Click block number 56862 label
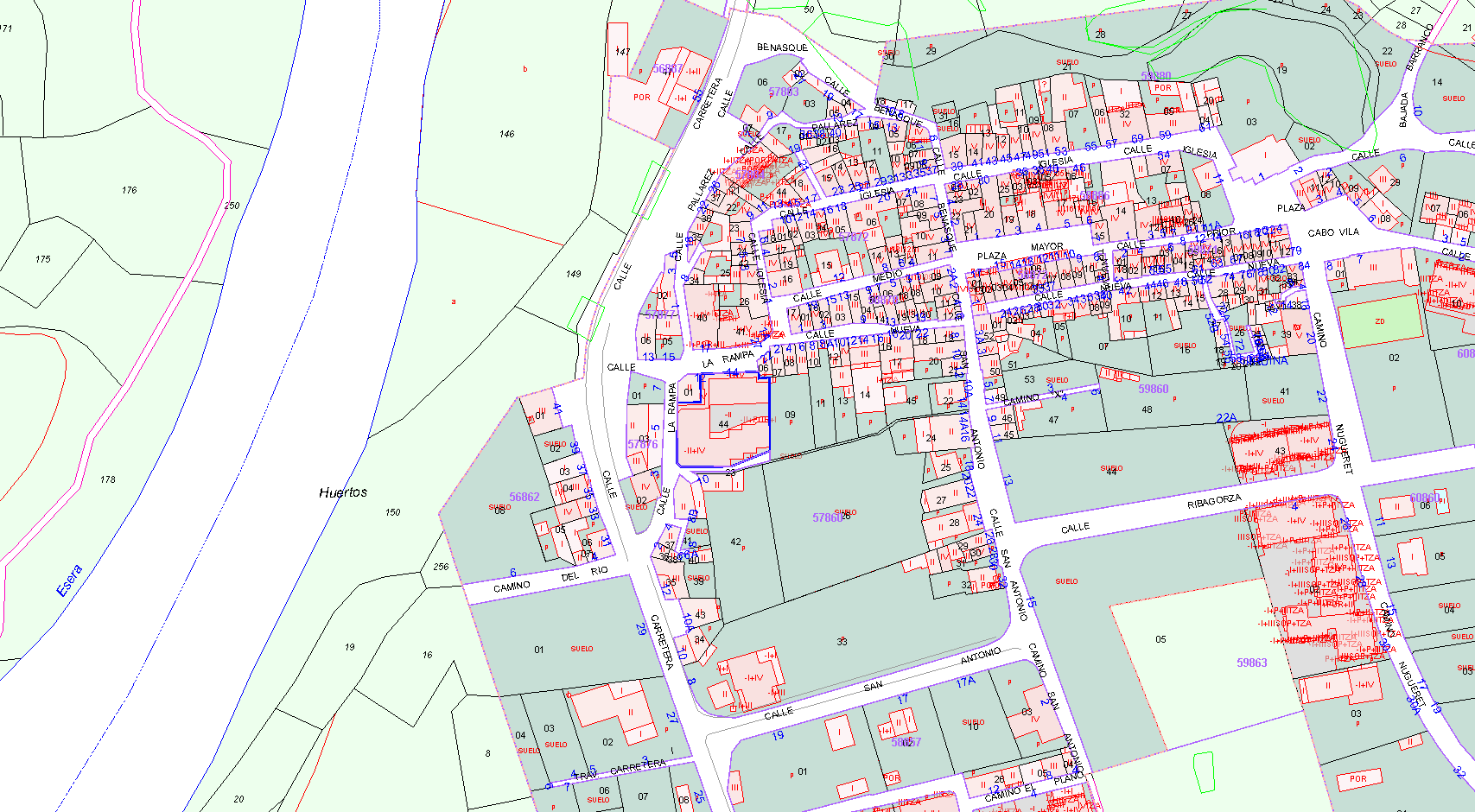The width and height of the screenshot is (1475, 812). 524,497
